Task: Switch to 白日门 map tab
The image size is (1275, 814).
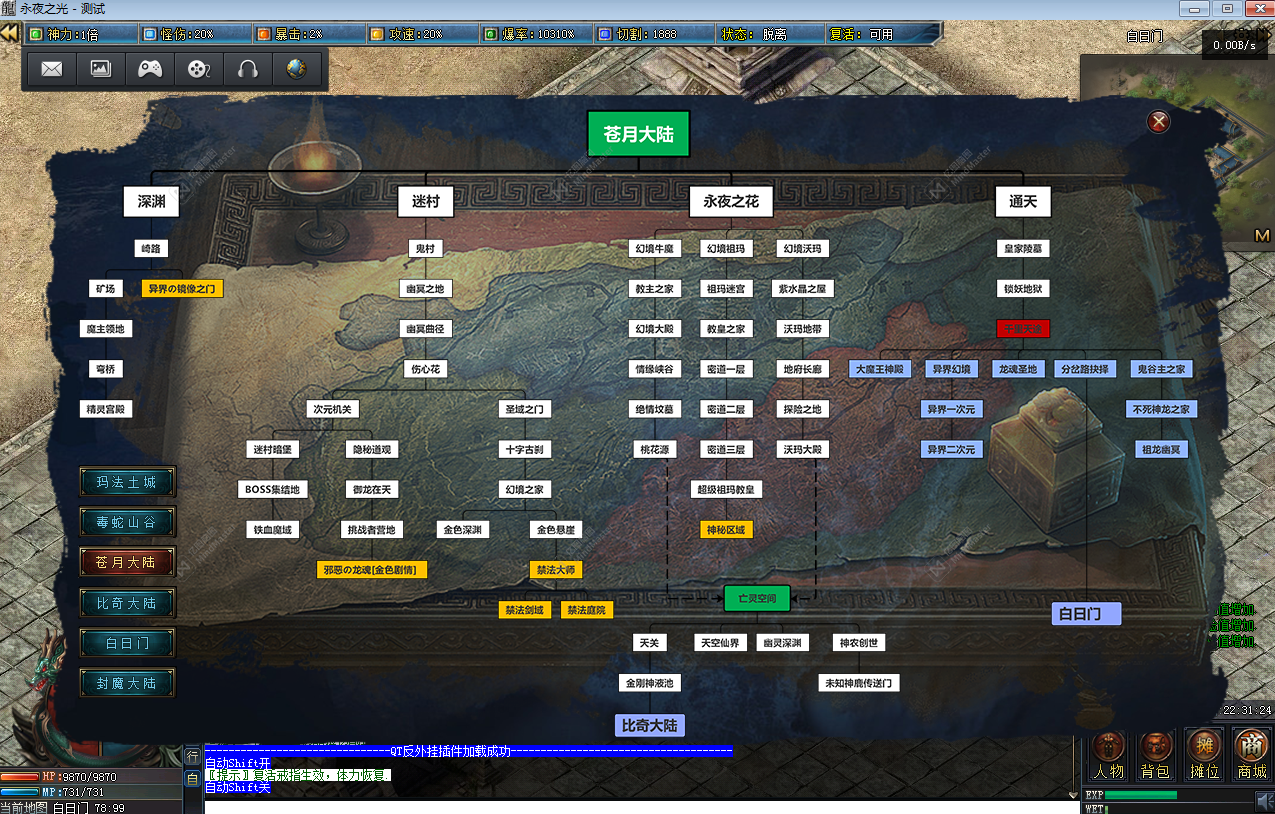Action: click(127, 643)
